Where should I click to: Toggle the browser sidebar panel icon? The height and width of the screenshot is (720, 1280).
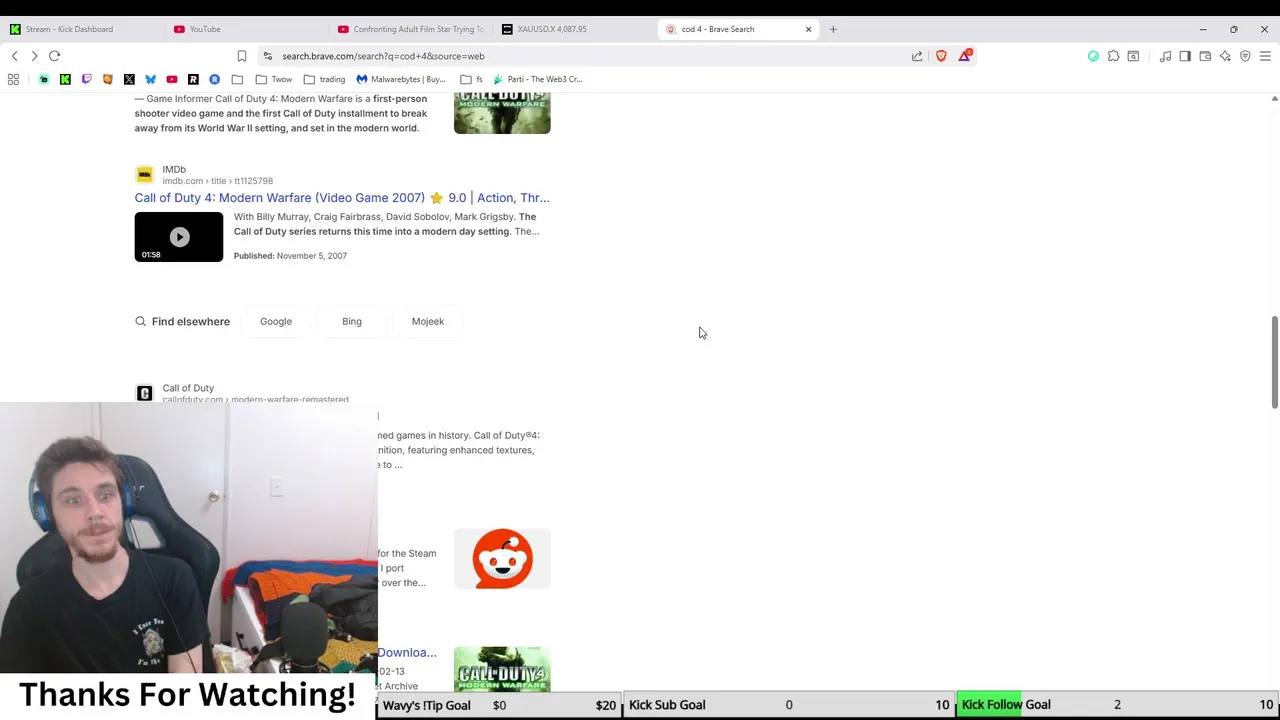pyautogui.click(x=1185, y=56)
